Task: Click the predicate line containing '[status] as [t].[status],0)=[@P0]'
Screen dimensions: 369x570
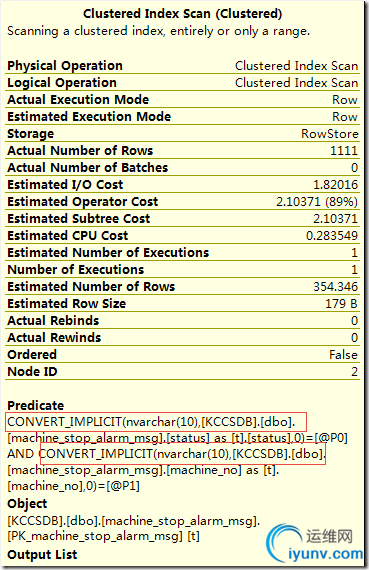Action: [x=177, y=438]
